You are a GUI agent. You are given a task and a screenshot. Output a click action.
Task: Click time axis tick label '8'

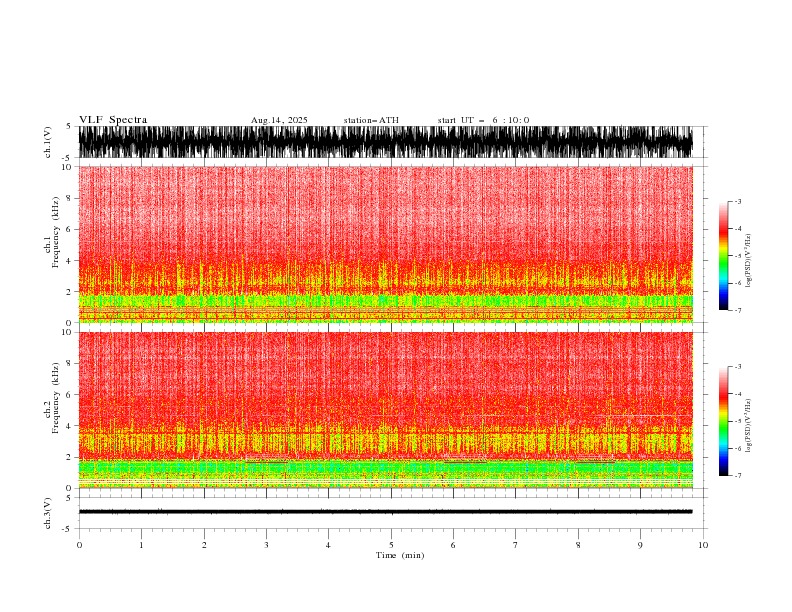pos(578,545)
